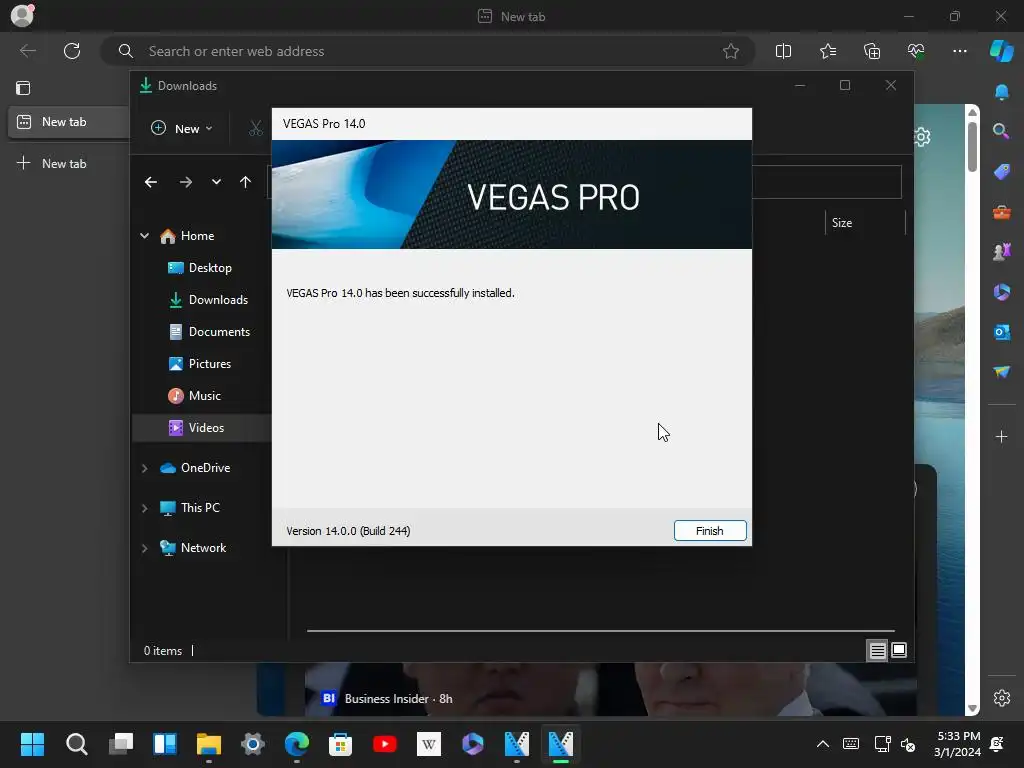Collapse the Home tree node
The height and width of the screenshot is (768, 1024).
[144, 236]
